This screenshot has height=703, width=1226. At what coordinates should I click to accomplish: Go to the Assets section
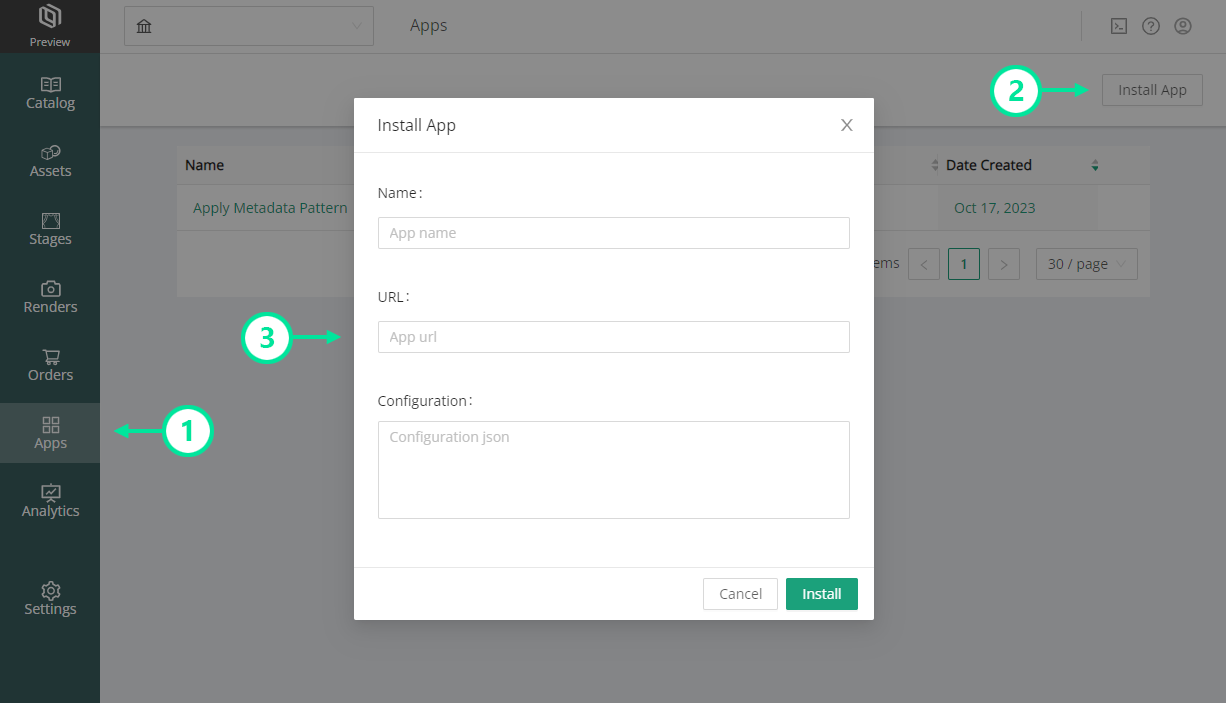click(x=50, y=161)
